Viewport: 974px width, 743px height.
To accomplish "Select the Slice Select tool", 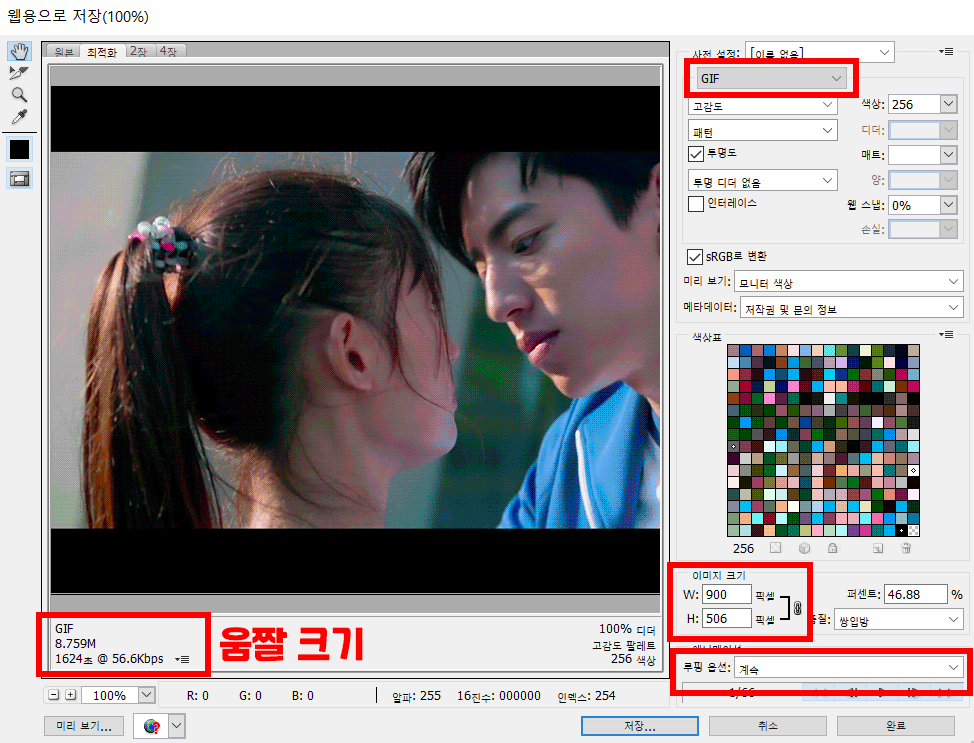I will 19,73.
